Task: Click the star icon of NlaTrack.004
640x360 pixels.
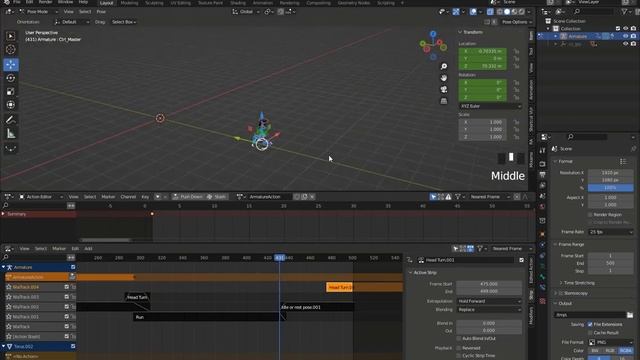Action: click(9, 287)
